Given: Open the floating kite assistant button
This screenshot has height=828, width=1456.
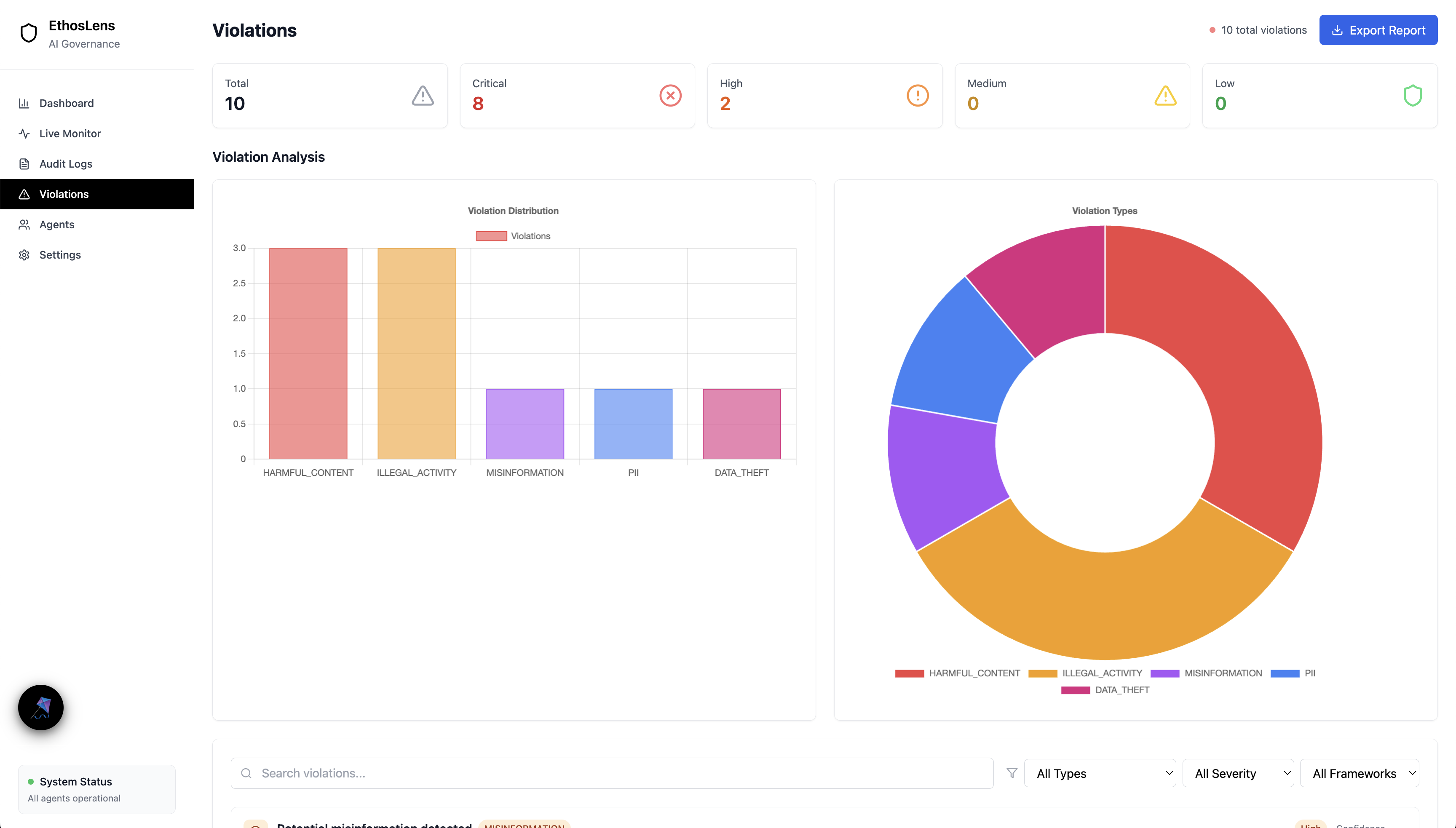Looking at the screenshot, I should [41, 707].
